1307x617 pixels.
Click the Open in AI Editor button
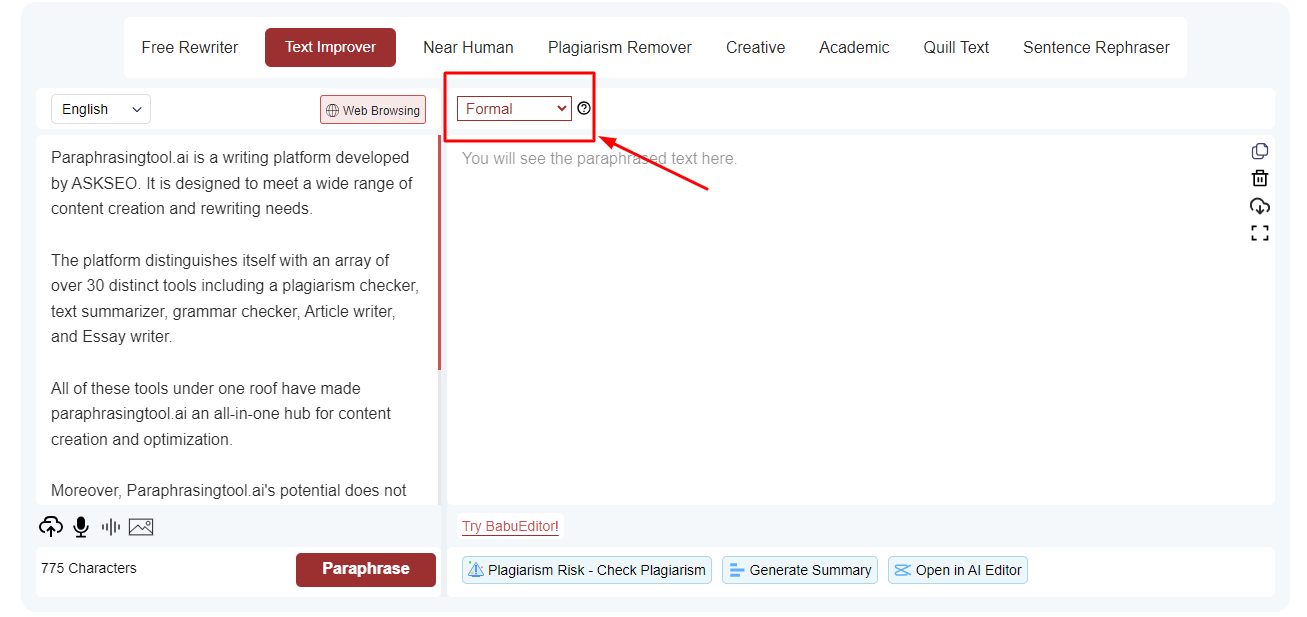tap(958, 570)
